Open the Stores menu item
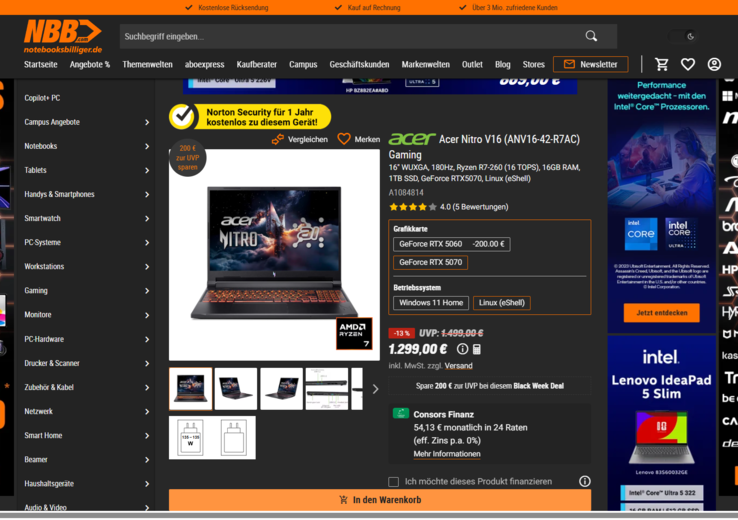This screenshot has height=520, width=738. click(533, 64)
